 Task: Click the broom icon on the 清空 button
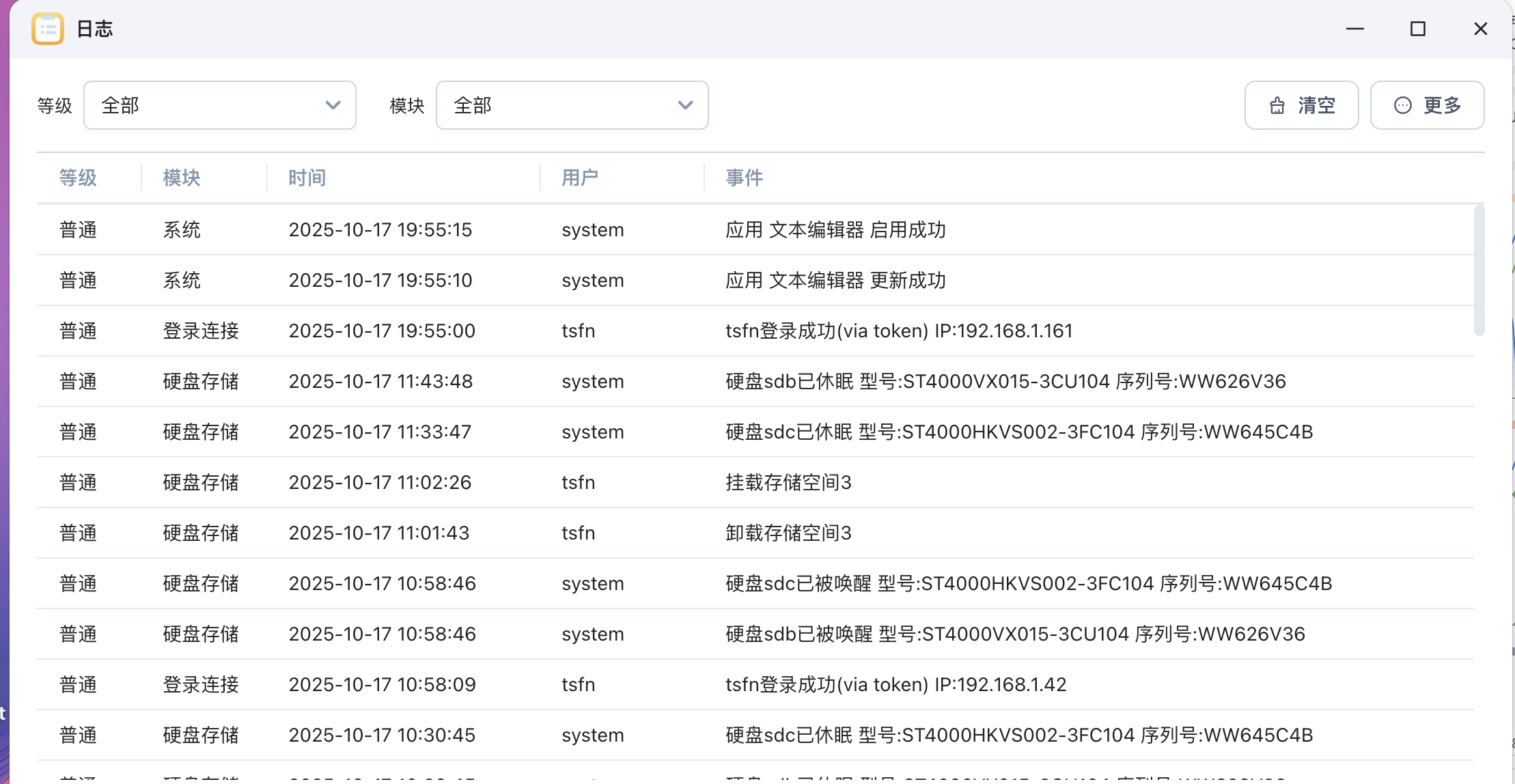tap(1277, 106)
